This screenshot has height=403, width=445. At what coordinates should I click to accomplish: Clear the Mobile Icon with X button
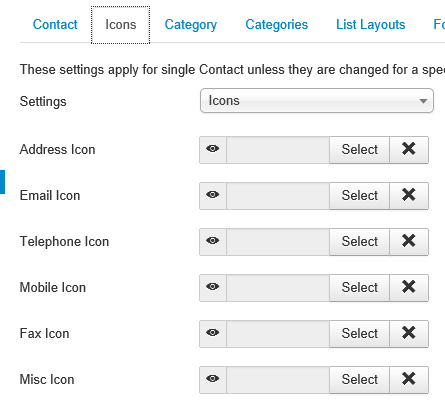[x=409, y=288]
